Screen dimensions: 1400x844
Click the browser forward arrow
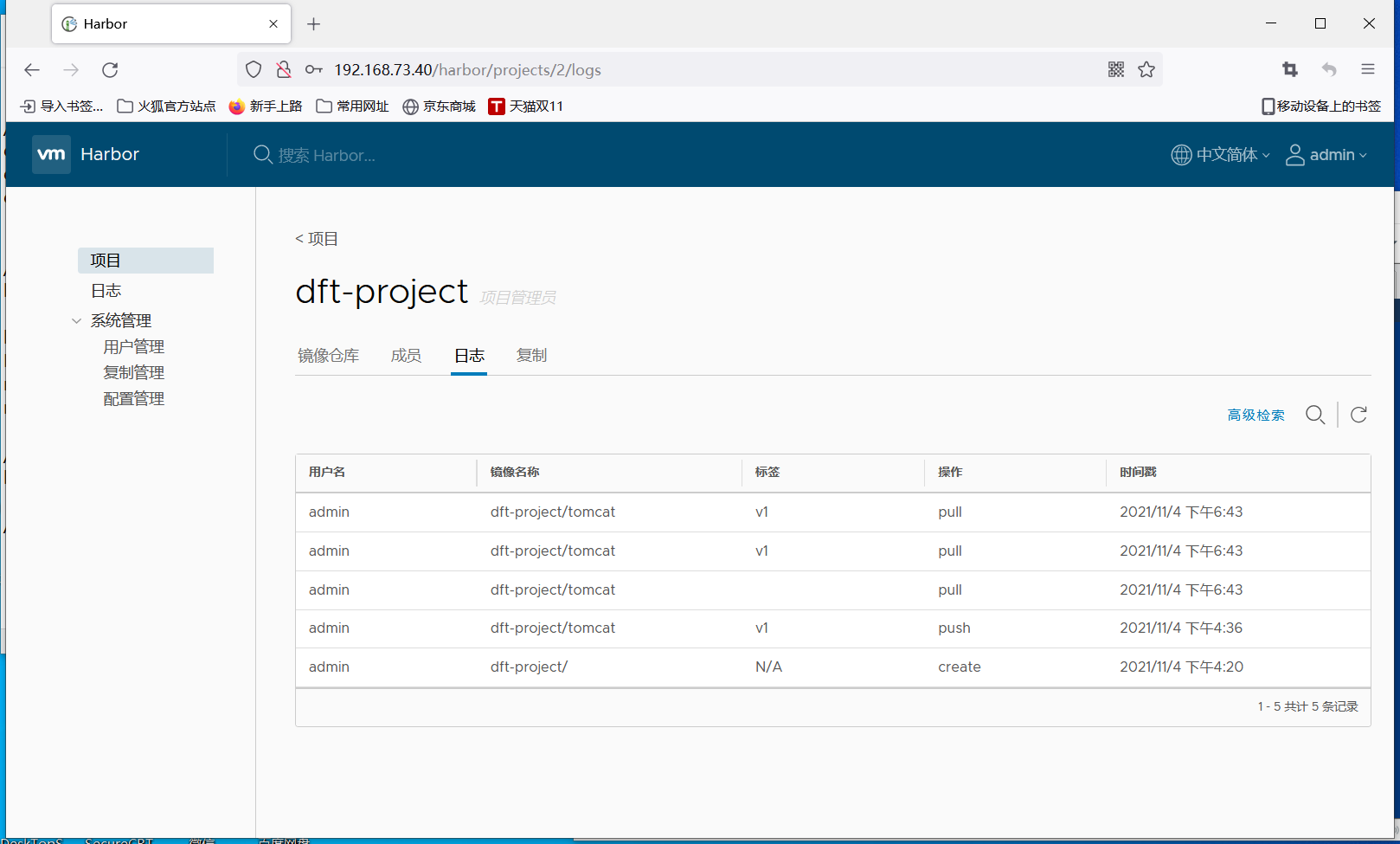click(x=71, y=70)
